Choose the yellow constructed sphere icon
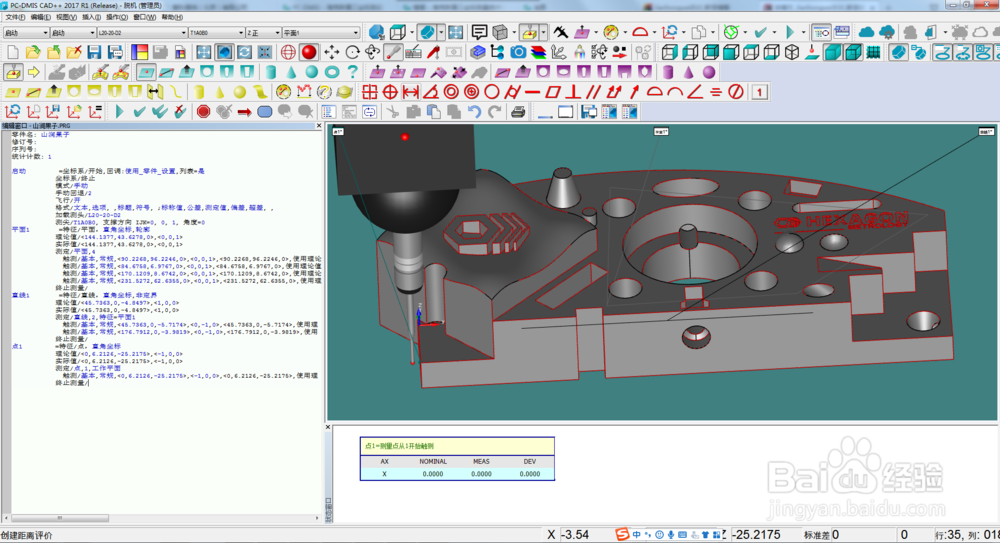1000x543 pixels. tap(240, 92)
